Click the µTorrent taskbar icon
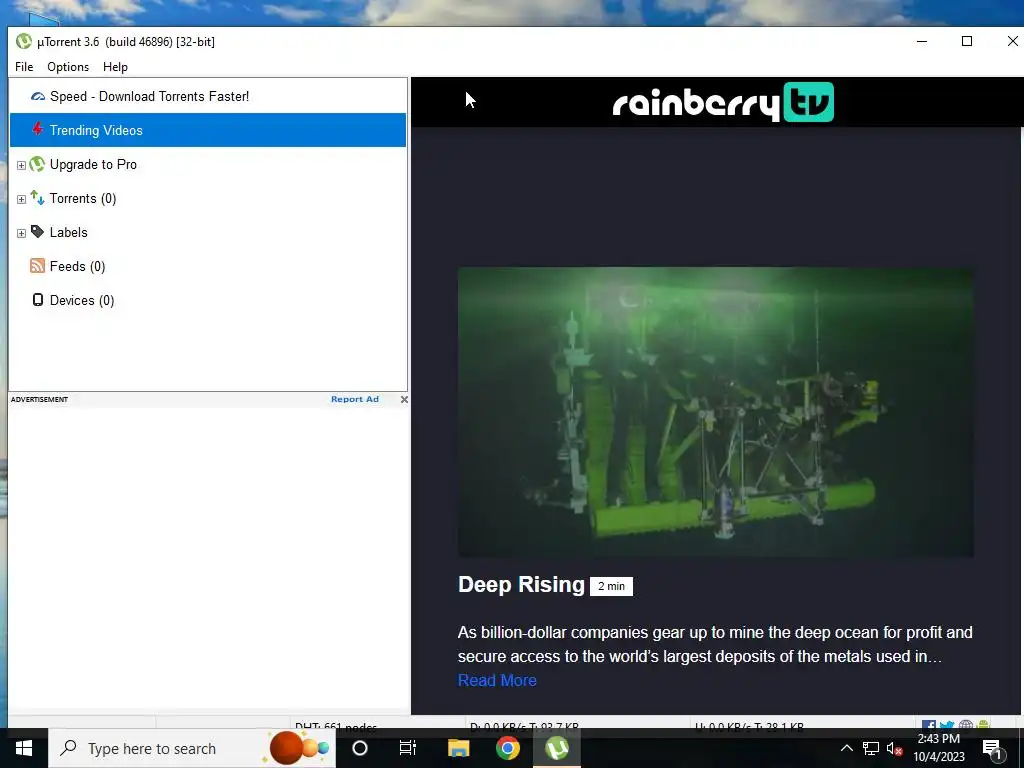1024x768 pixels. click(557, 748)
